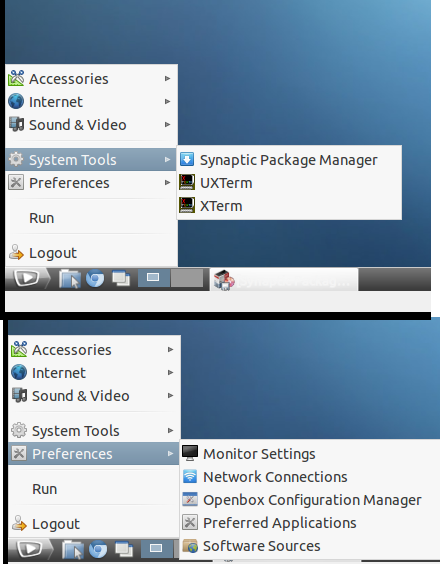Click the Software Sources globe icon
The image size is (440, 564).
coord(190,546)
